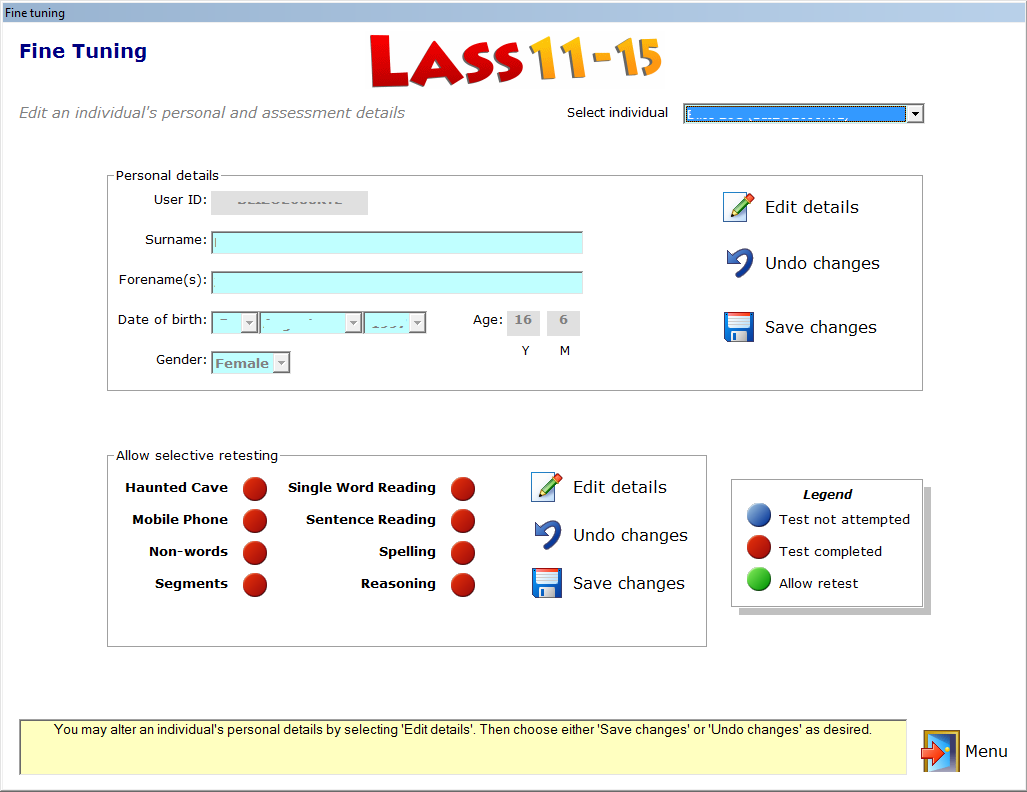
Task: Click the red Test completed legend circle
Action: (x=758, y=547)
